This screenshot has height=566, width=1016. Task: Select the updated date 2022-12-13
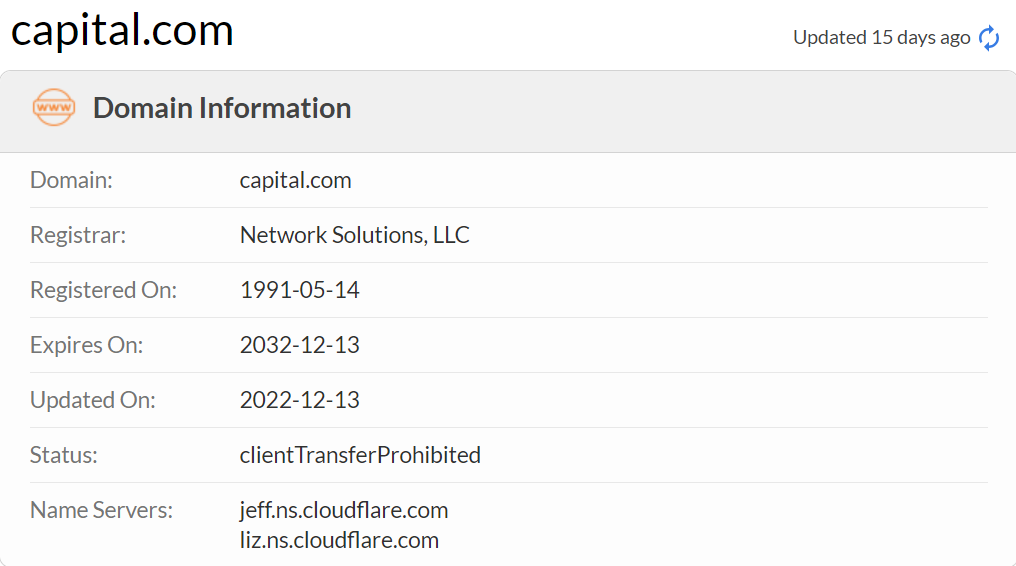[x=300, y=401]
